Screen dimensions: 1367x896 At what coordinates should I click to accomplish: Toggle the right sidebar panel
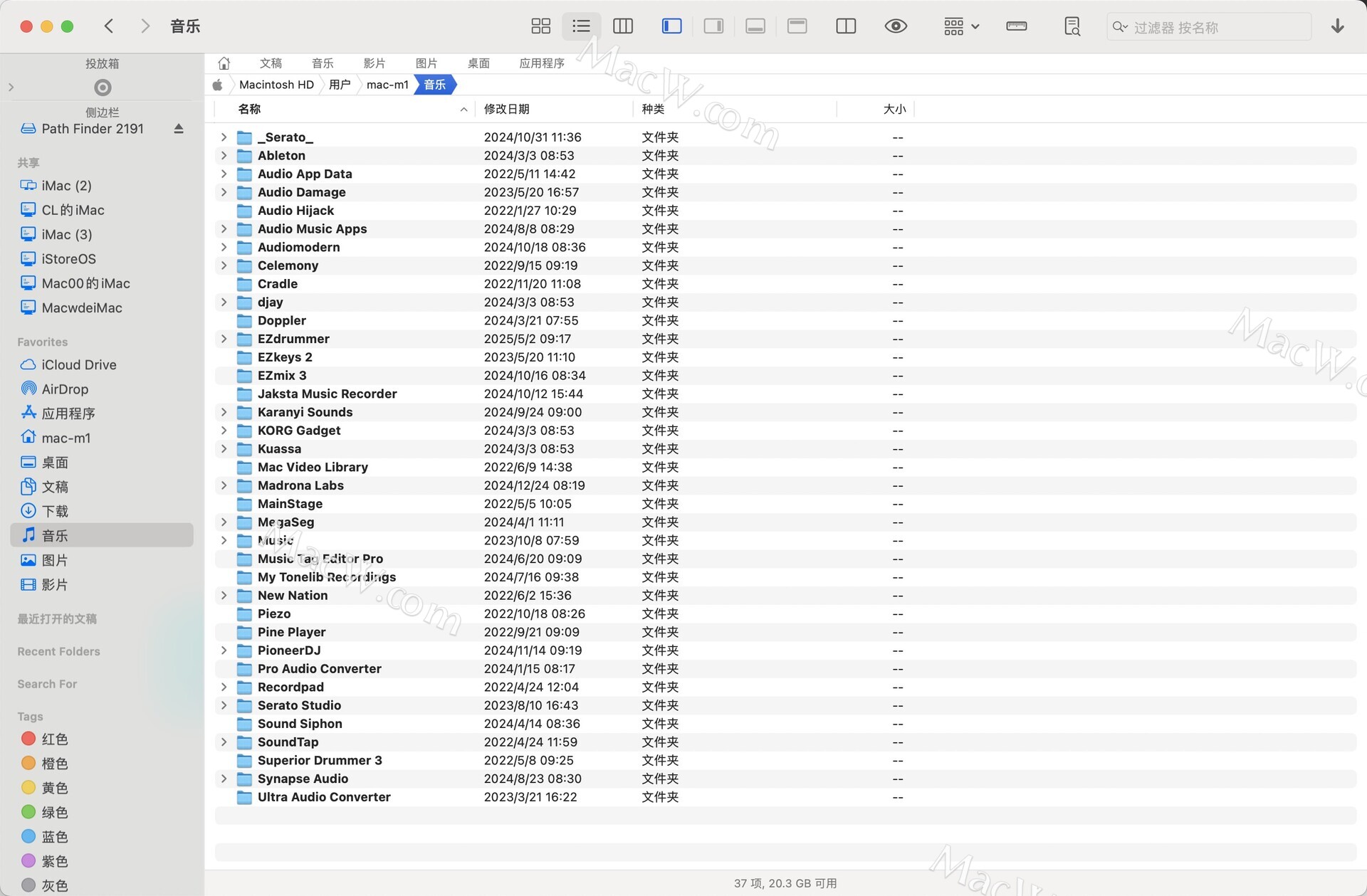pos(713,26)
